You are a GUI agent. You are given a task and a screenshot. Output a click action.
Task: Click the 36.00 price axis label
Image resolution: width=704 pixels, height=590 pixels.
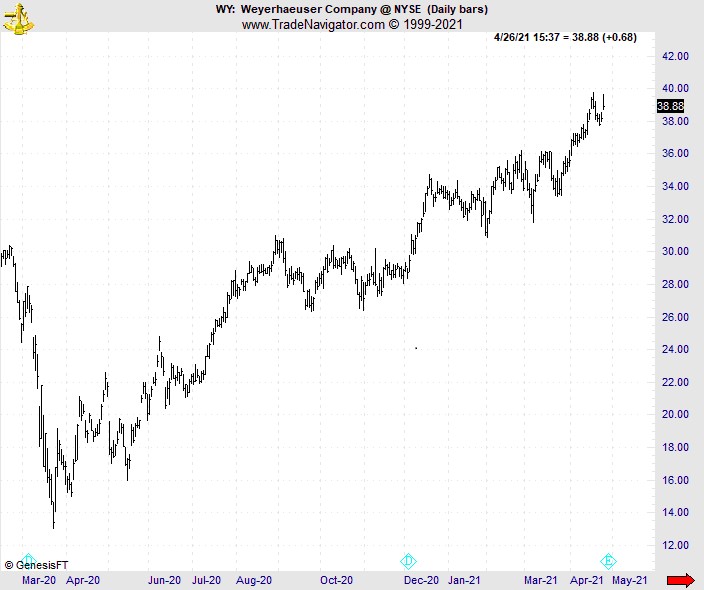click(675, 154)
